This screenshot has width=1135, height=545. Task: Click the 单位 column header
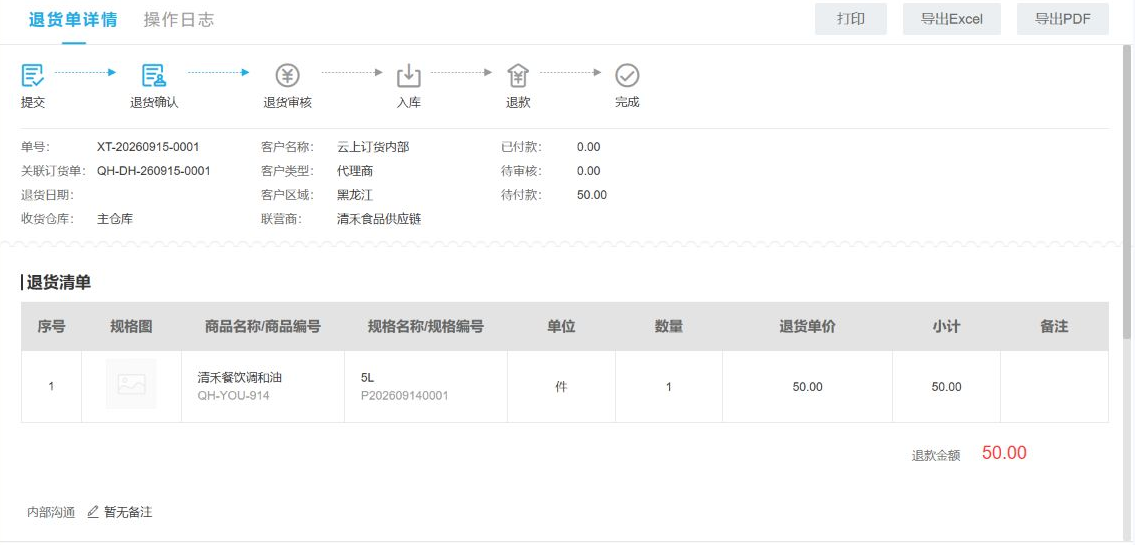pos(561,326)
